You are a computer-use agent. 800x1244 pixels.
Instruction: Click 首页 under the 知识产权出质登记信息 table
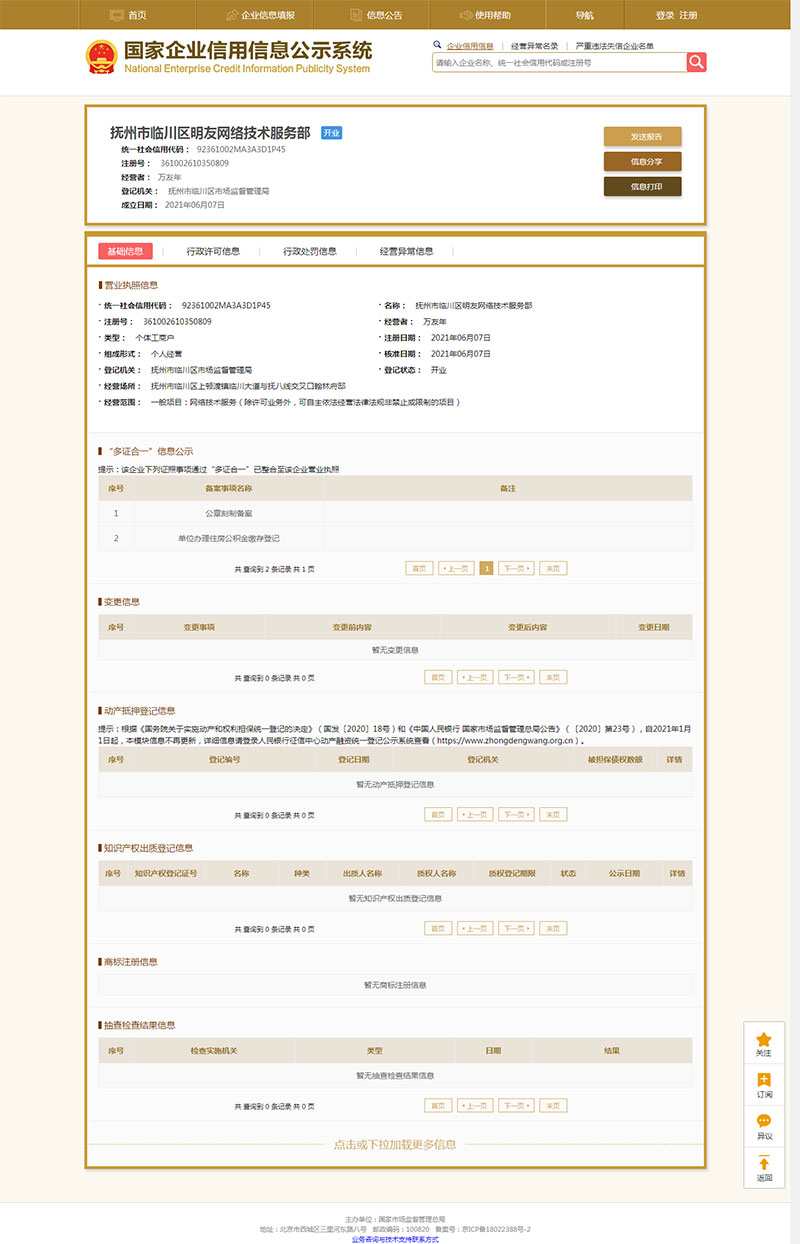coord(438,928)
